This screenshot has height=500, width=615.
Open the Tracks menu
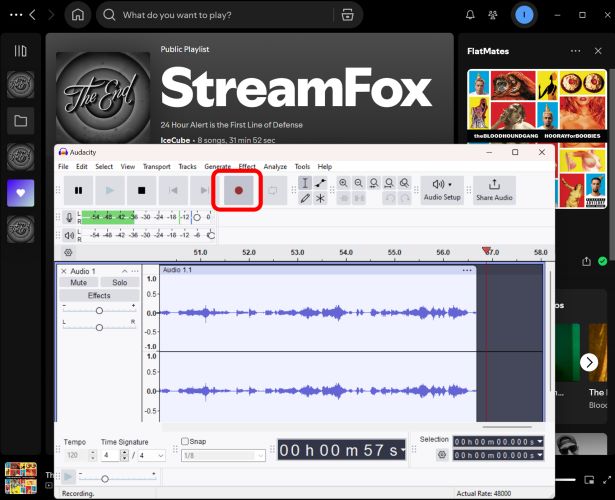point(187,167)
